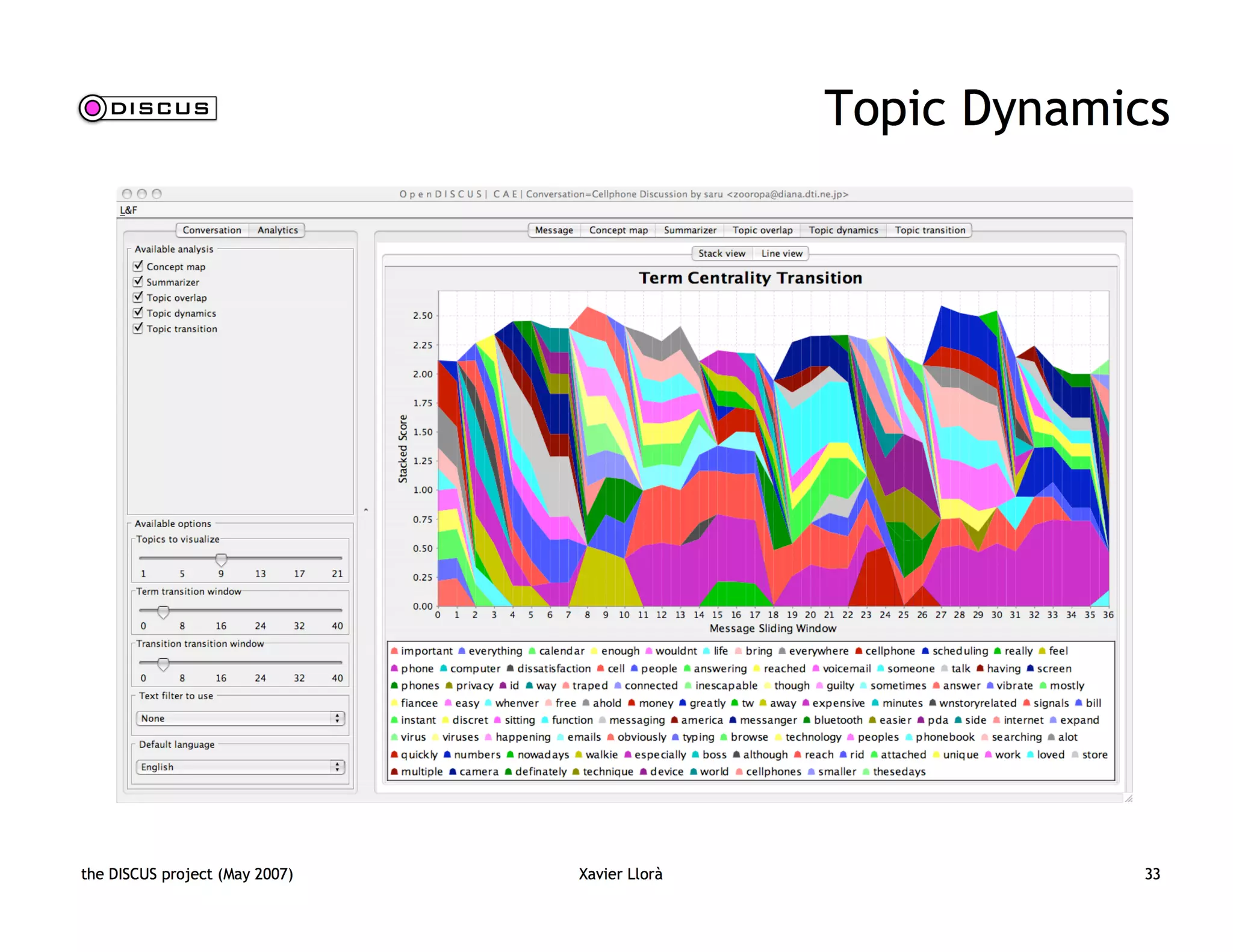Open the Text filter None dropdown

click(x=240, y=718)
